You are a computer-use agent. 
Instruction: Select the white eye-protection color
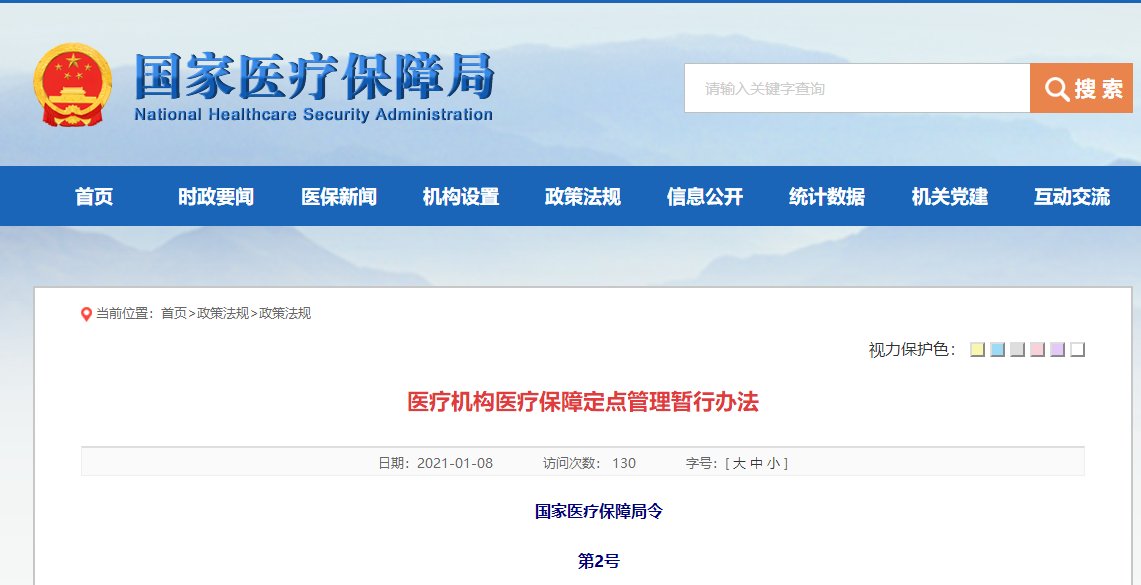click(1078, 349)
